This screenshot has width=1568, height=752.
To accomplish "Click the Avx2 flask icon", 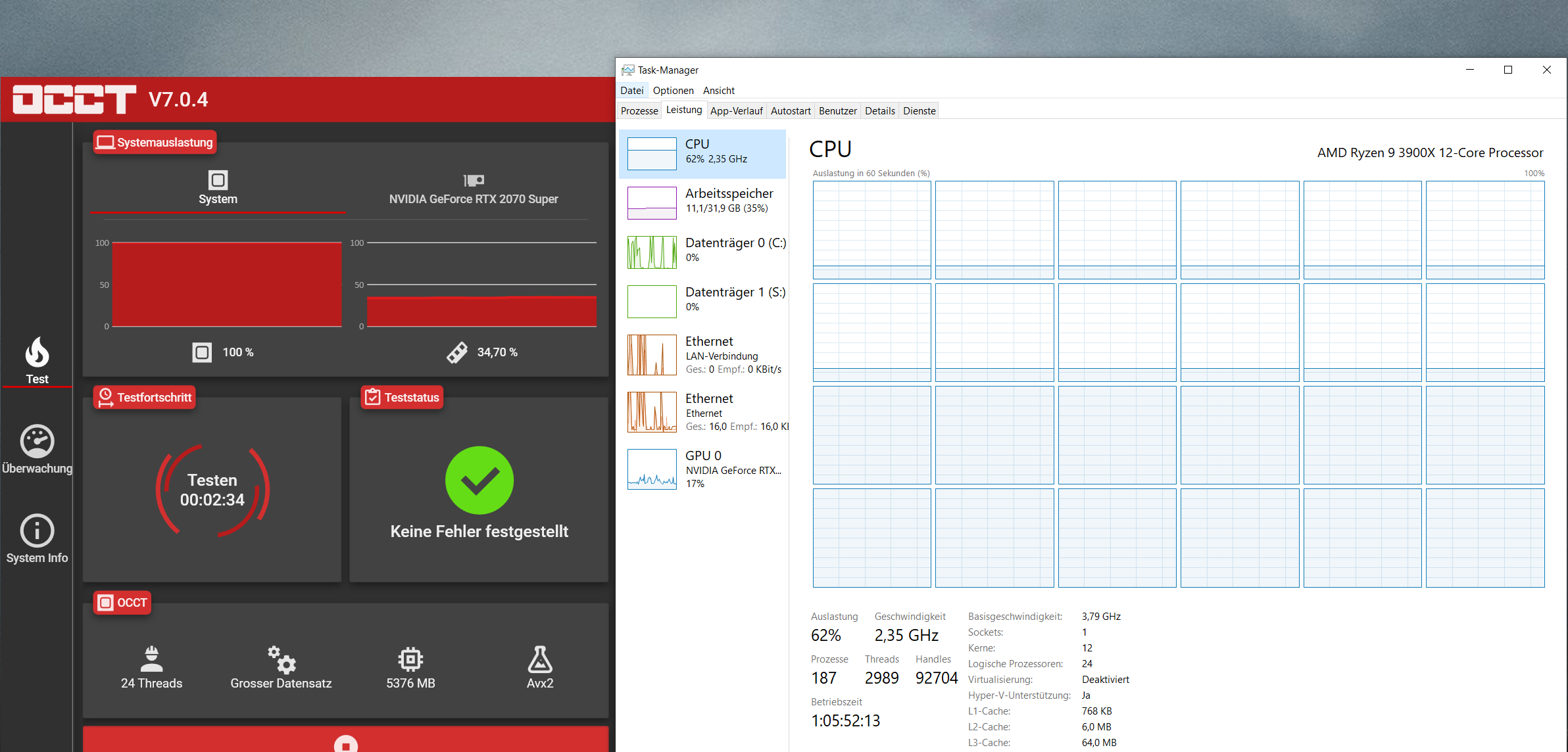I will point(540,659).
